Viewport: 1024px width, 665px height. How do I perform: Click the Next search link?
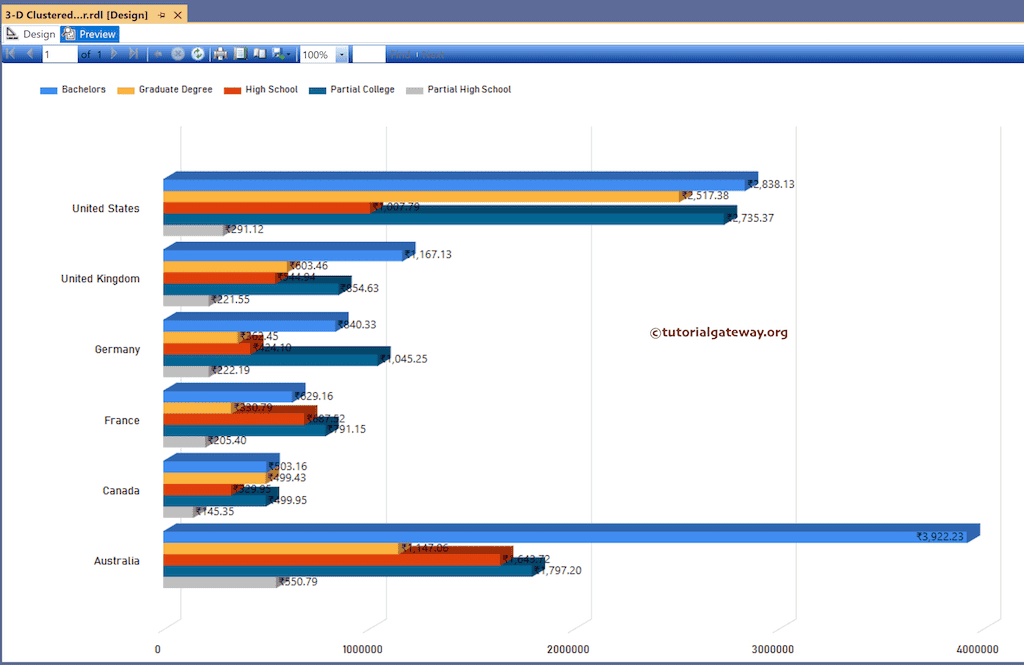click(433, 53)
